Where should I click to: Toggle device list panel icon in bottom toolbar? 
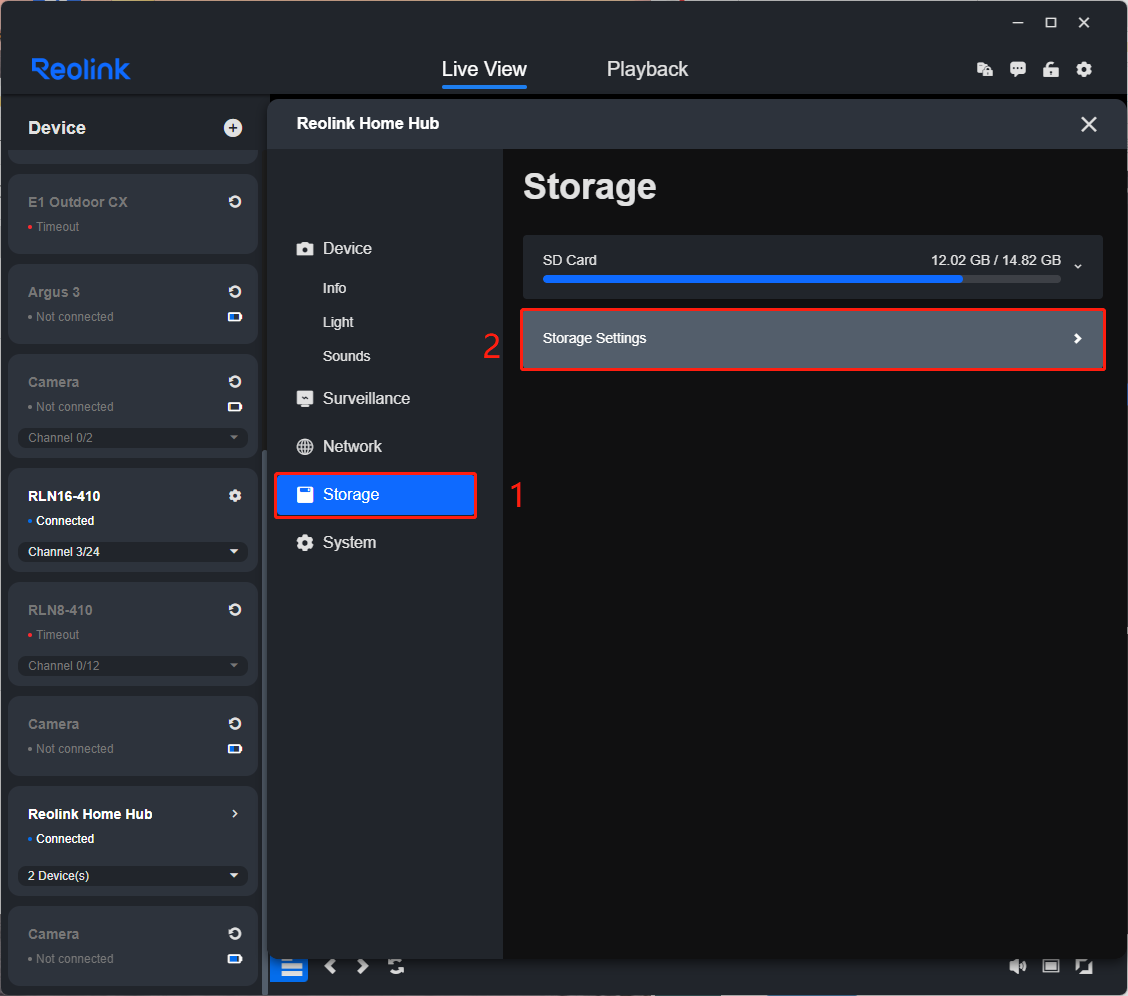pos(291,969)
